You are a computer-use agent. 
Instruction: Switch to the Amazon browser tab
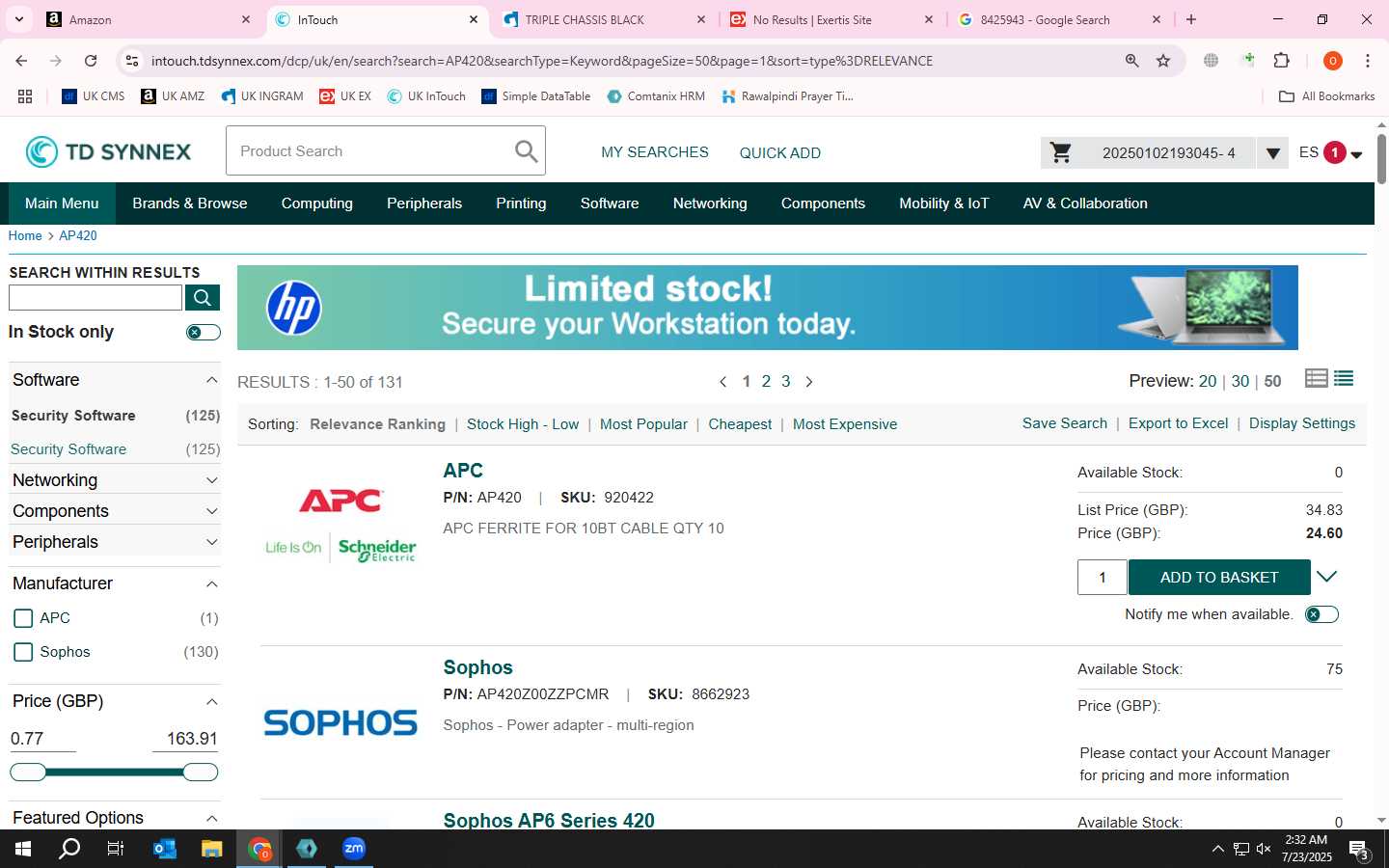[148, 19]
